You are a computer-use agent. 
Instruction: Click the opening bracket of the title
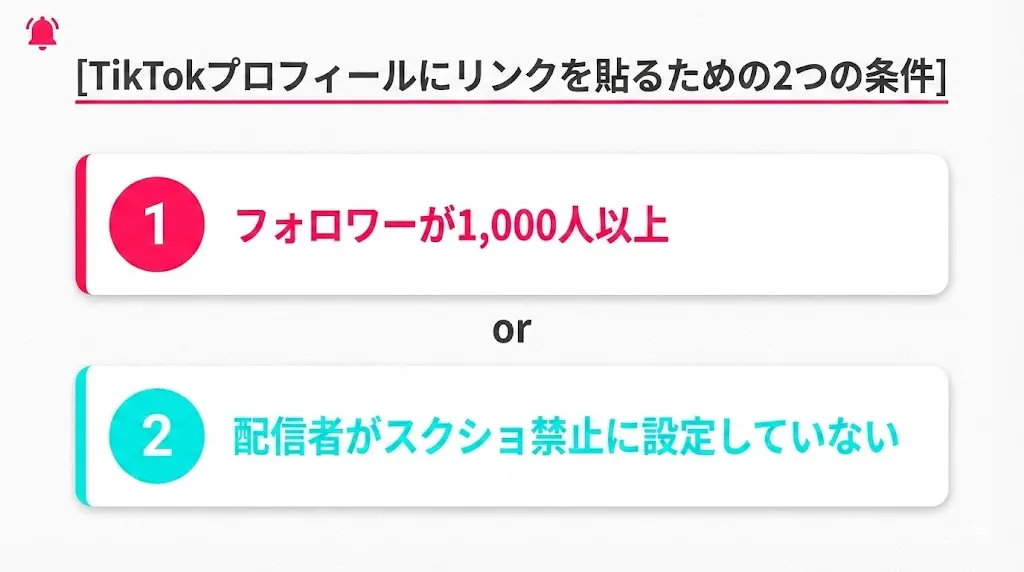click(82, 77)
